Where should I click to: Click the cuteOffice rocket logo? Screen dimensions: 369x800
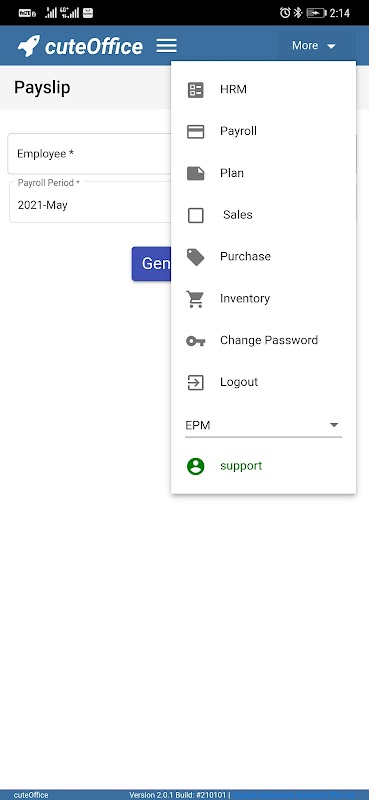29,46
